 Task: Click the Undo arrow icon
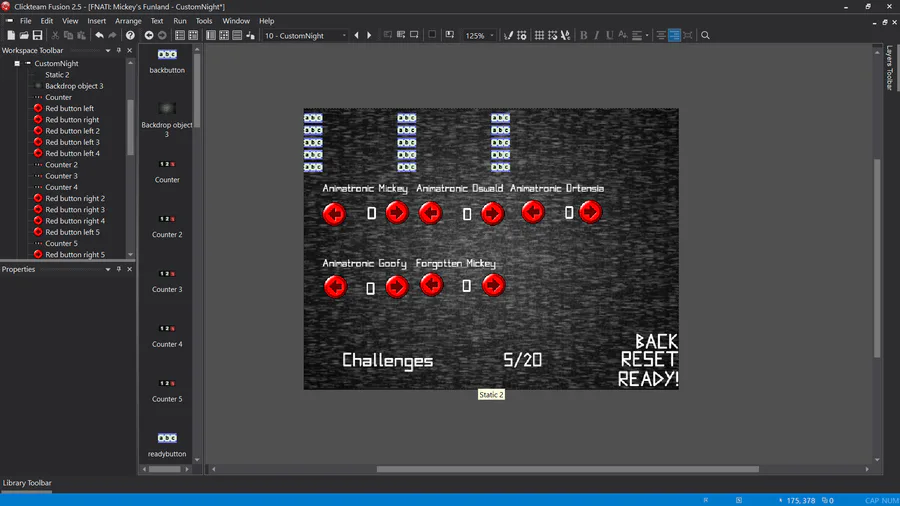pyautogui.click(x=99, y=36)
